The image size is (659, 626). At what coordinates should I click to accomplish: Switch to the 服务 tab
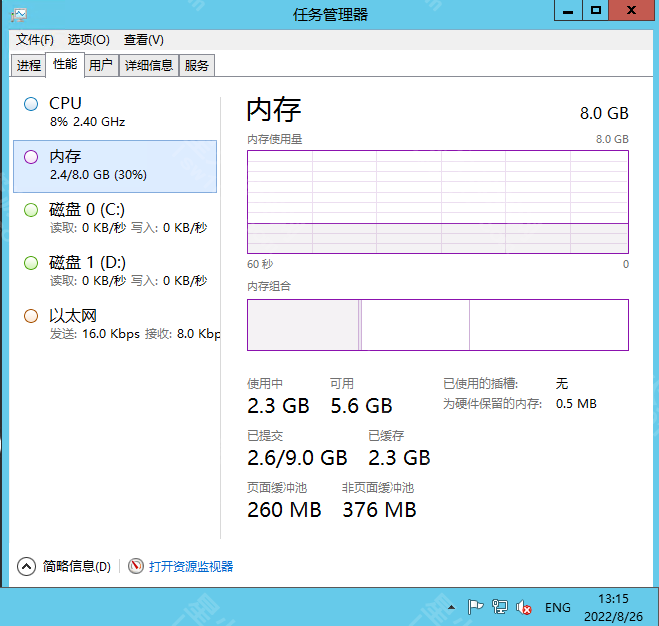197,66
